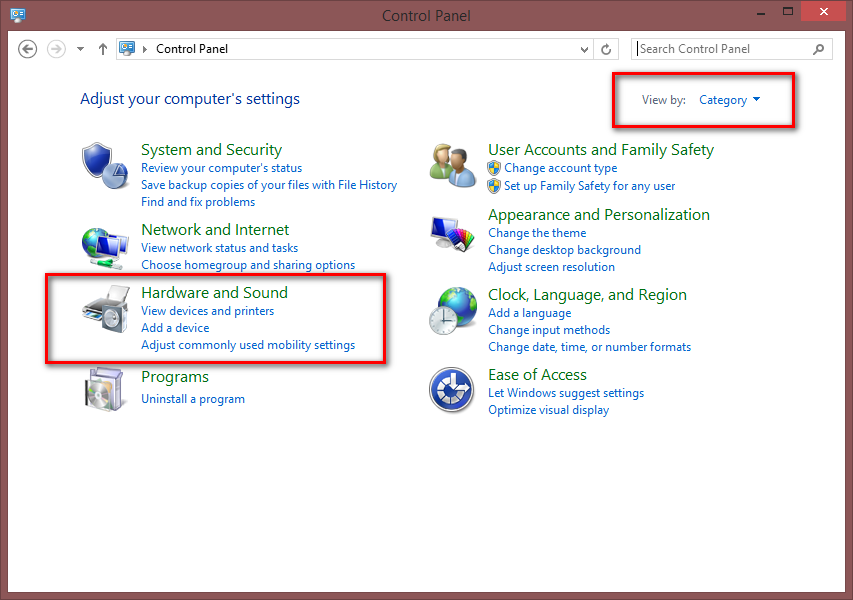Open the View by Category dropdown
This screenshot has height=600, width=853.
pyautogui.click(x=730, y=100)
